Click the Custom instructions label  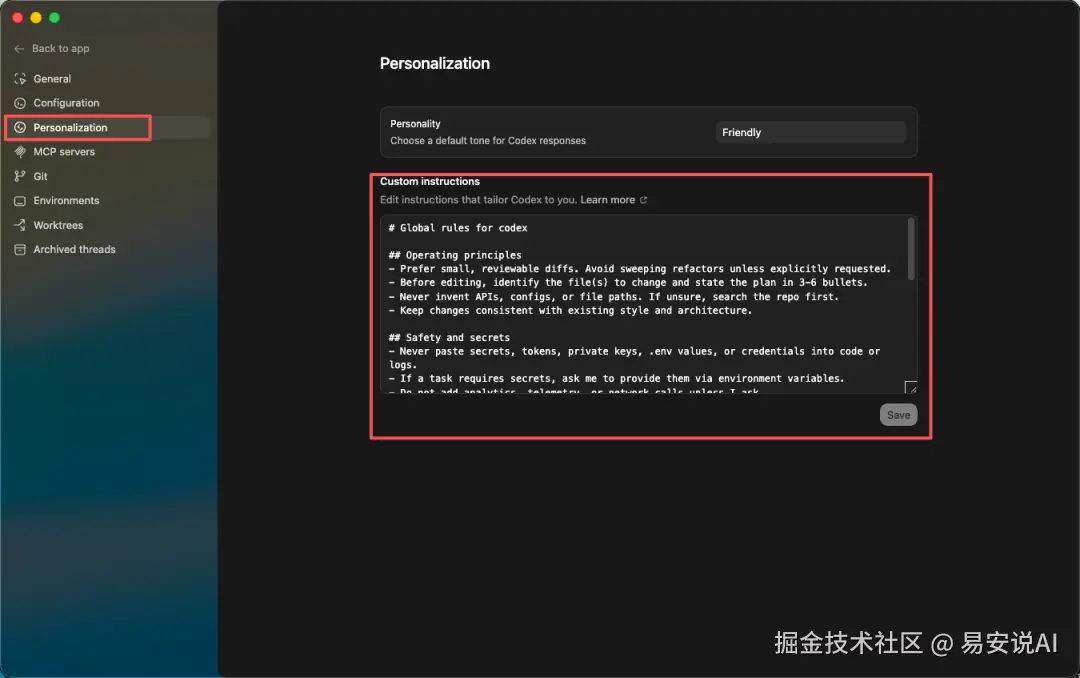[430, 181]
